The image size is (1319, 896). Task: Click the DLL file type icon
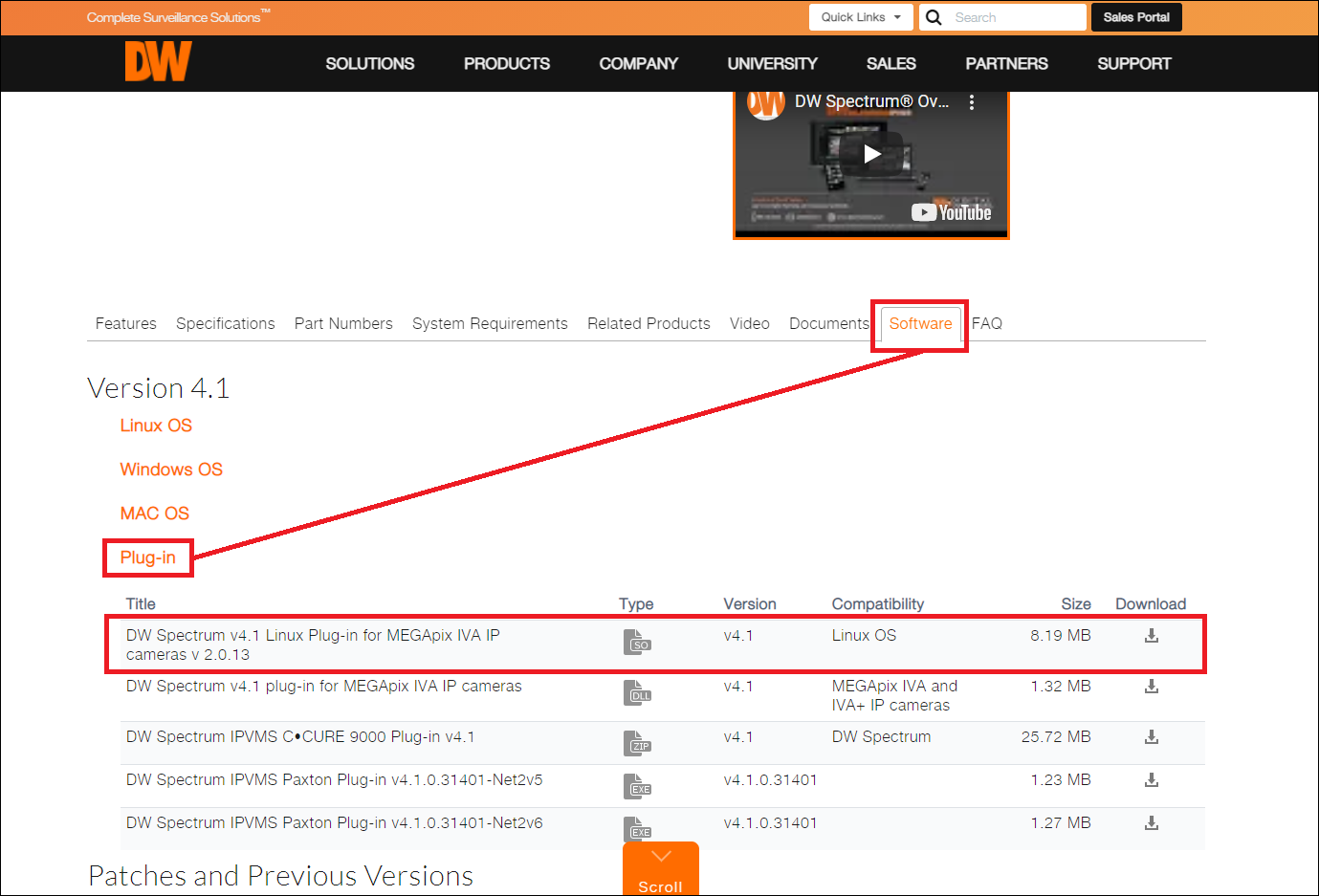coord(637,692)
